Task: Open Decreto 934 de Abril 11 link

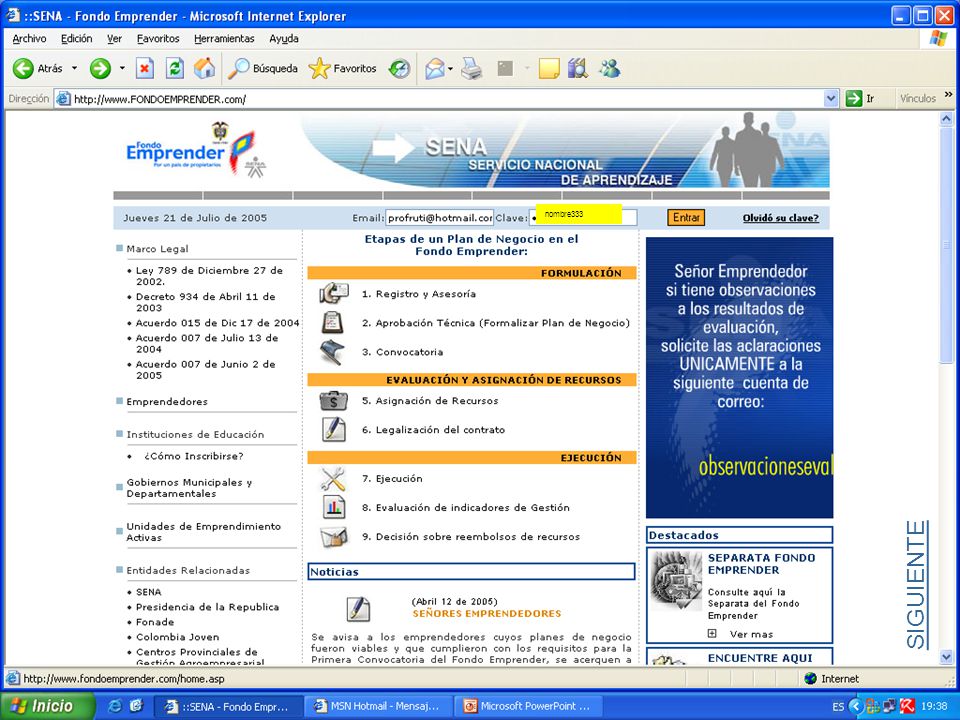Action: click(206, 302)
